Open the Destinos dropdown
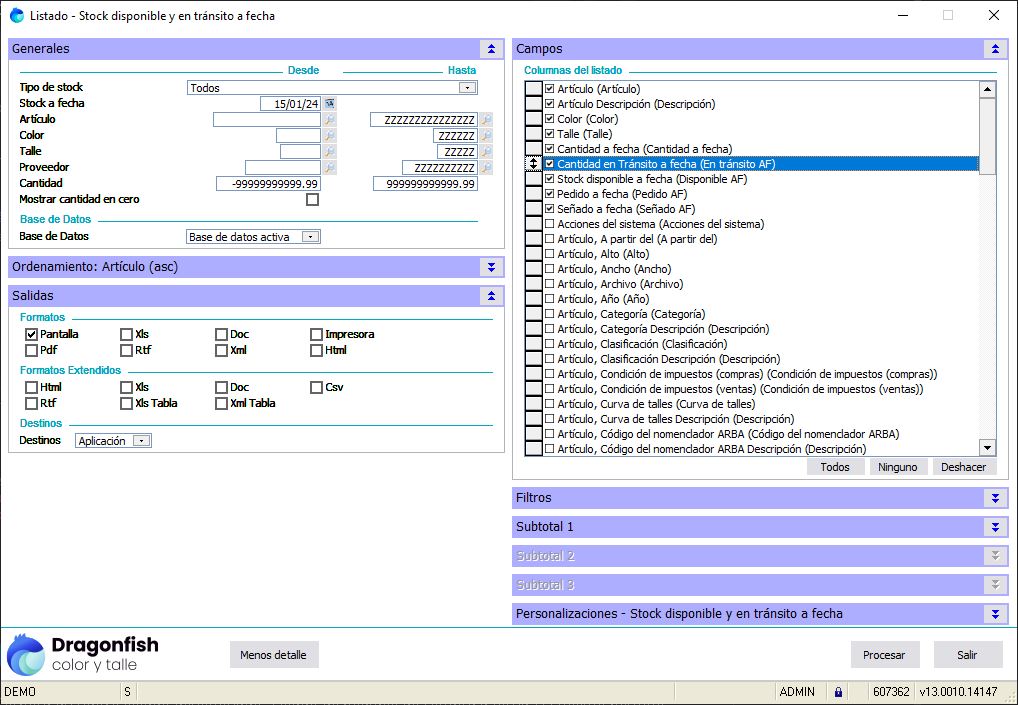Image resolution: width=1018 pixels, height=705 pixels. (x=141, y=441)
